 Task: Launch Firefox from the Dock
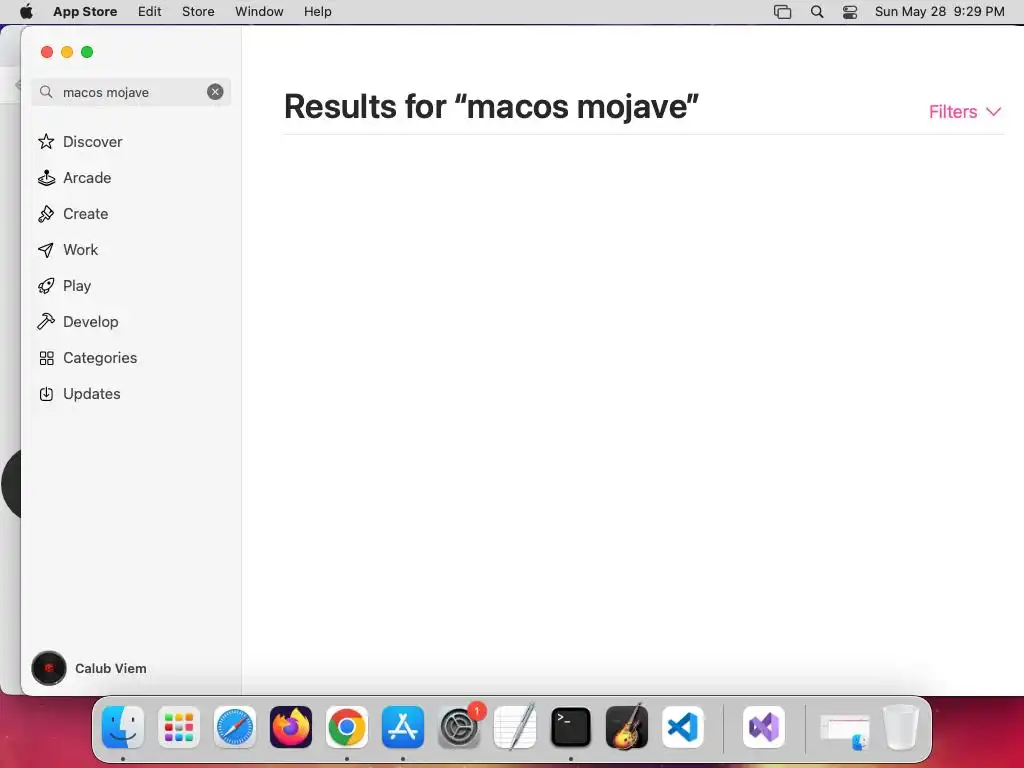[x=291, y=727]
